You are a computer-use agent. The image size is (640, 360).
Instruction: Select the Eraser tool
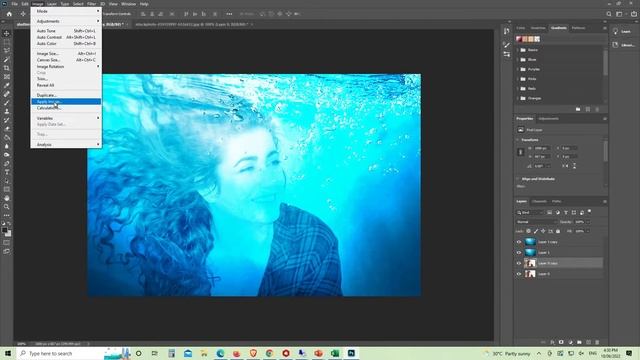7,129
